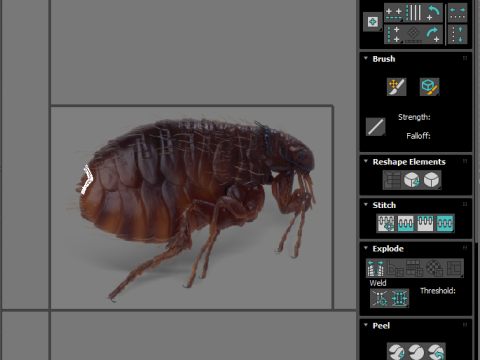
Task: Click Quick Peel icon with lightning bolt
Action: [x=397, y=352]
